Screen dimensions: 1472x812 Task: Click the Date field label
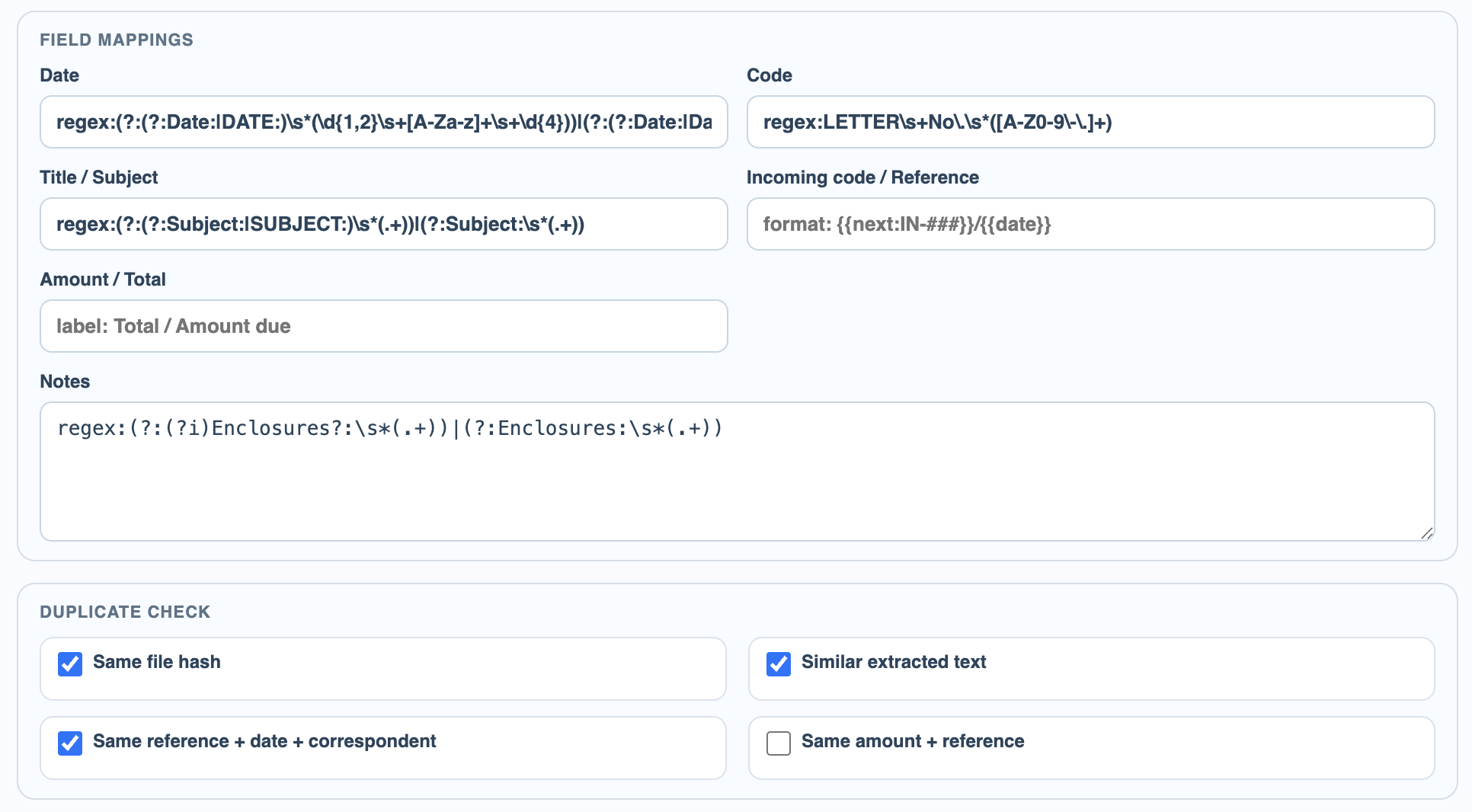[x=59, y=75]
